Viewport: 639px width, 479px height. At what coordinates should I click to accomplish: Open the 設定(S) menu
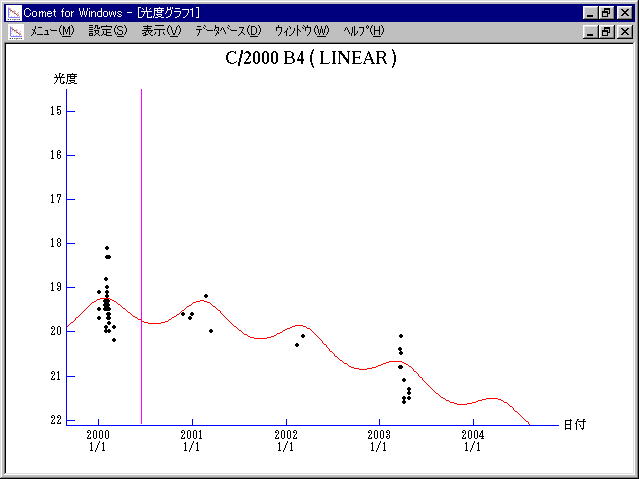(x=108, y=31)
